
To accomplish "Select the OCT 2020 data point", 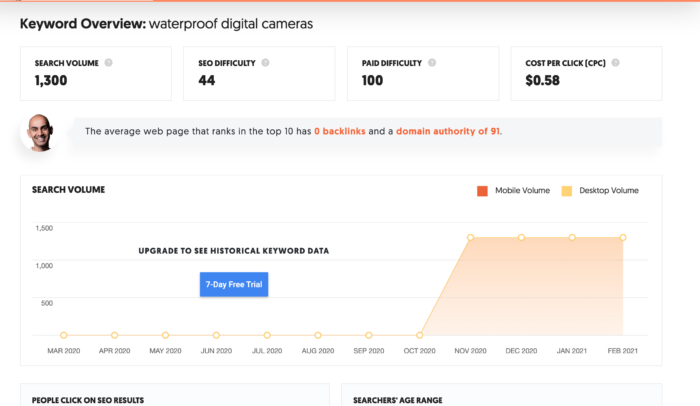I will pyautogui.click(x=419, y=335).
